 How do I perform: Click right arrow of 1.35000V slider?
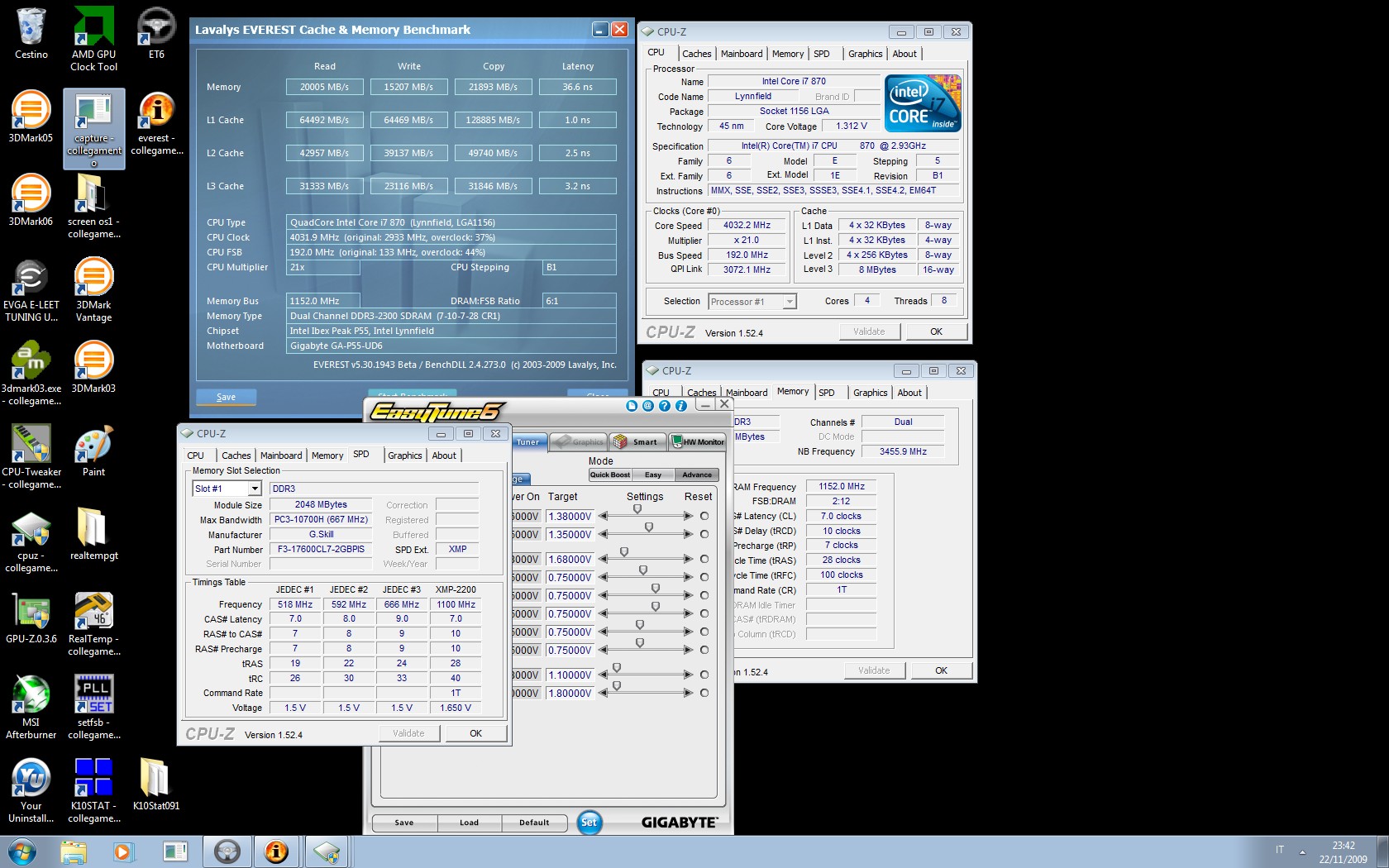(689, 534)
